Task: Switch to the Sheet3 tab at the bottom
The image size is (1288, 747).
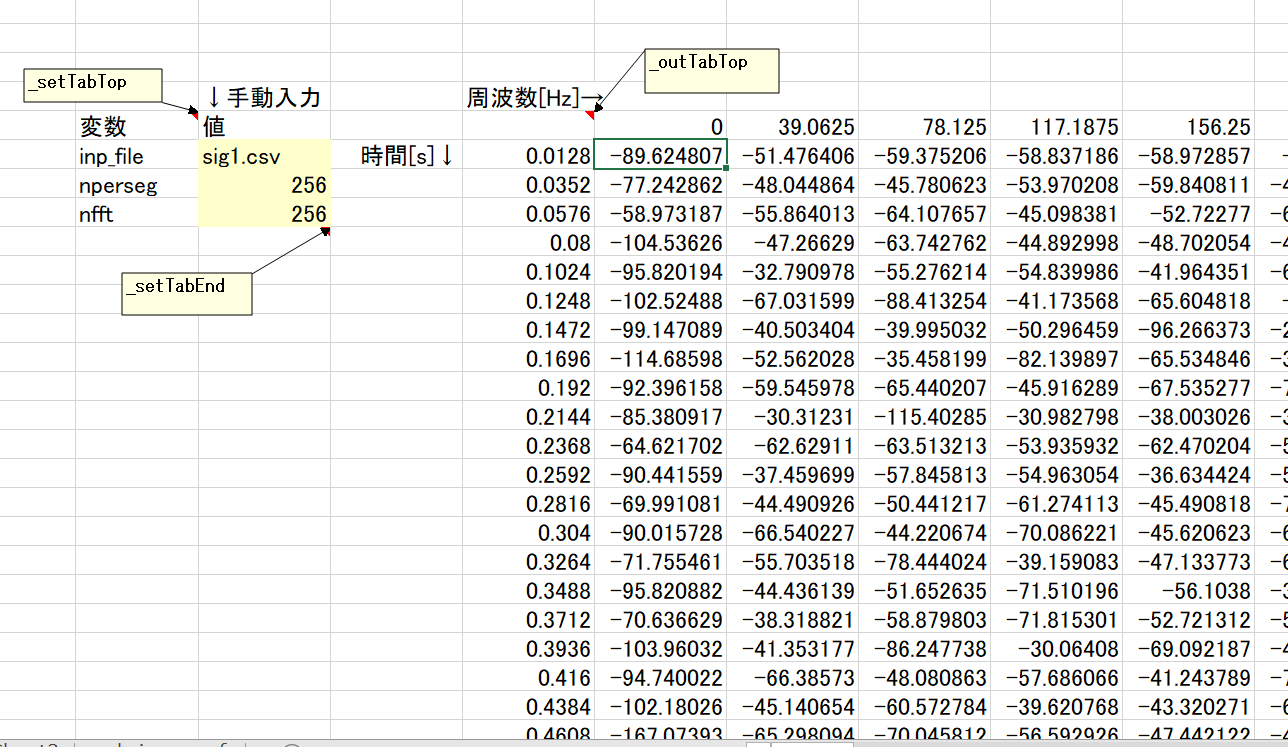Action: (x=28, y=744)
